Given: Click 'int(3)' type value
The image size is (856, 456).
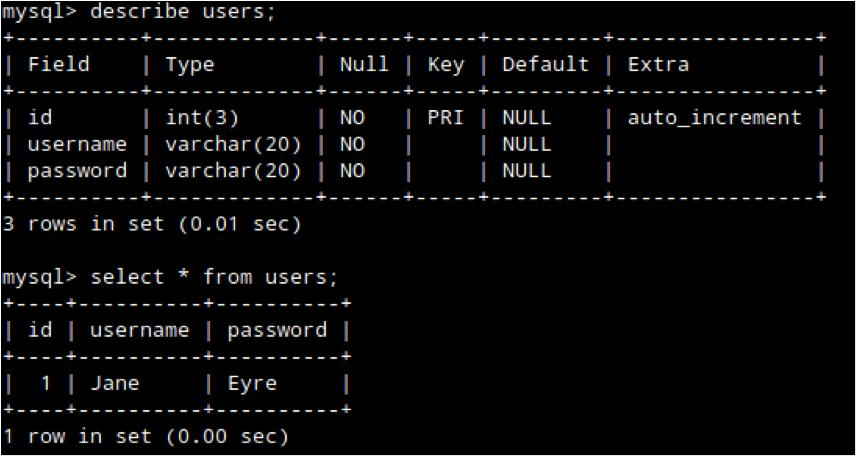Looking at the screenshot, I should (x=202, y=118).
